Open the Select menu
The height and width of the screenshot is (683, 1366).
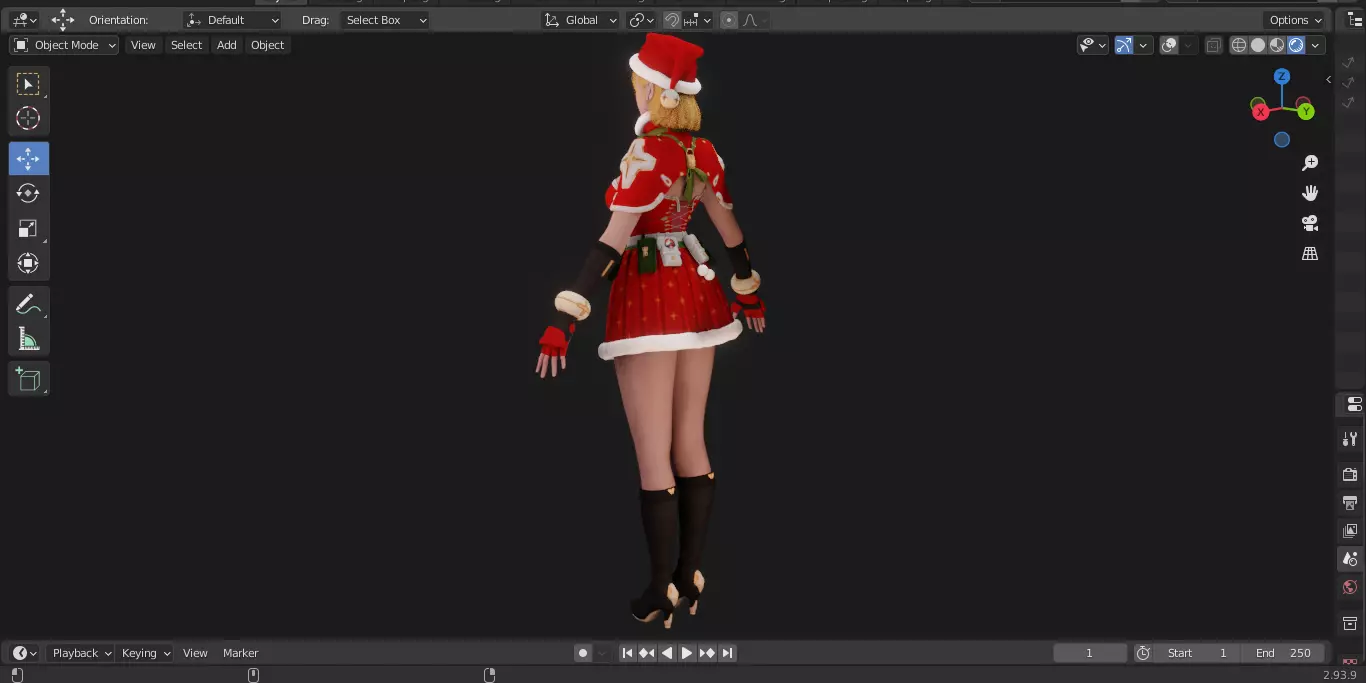[186, 45]
